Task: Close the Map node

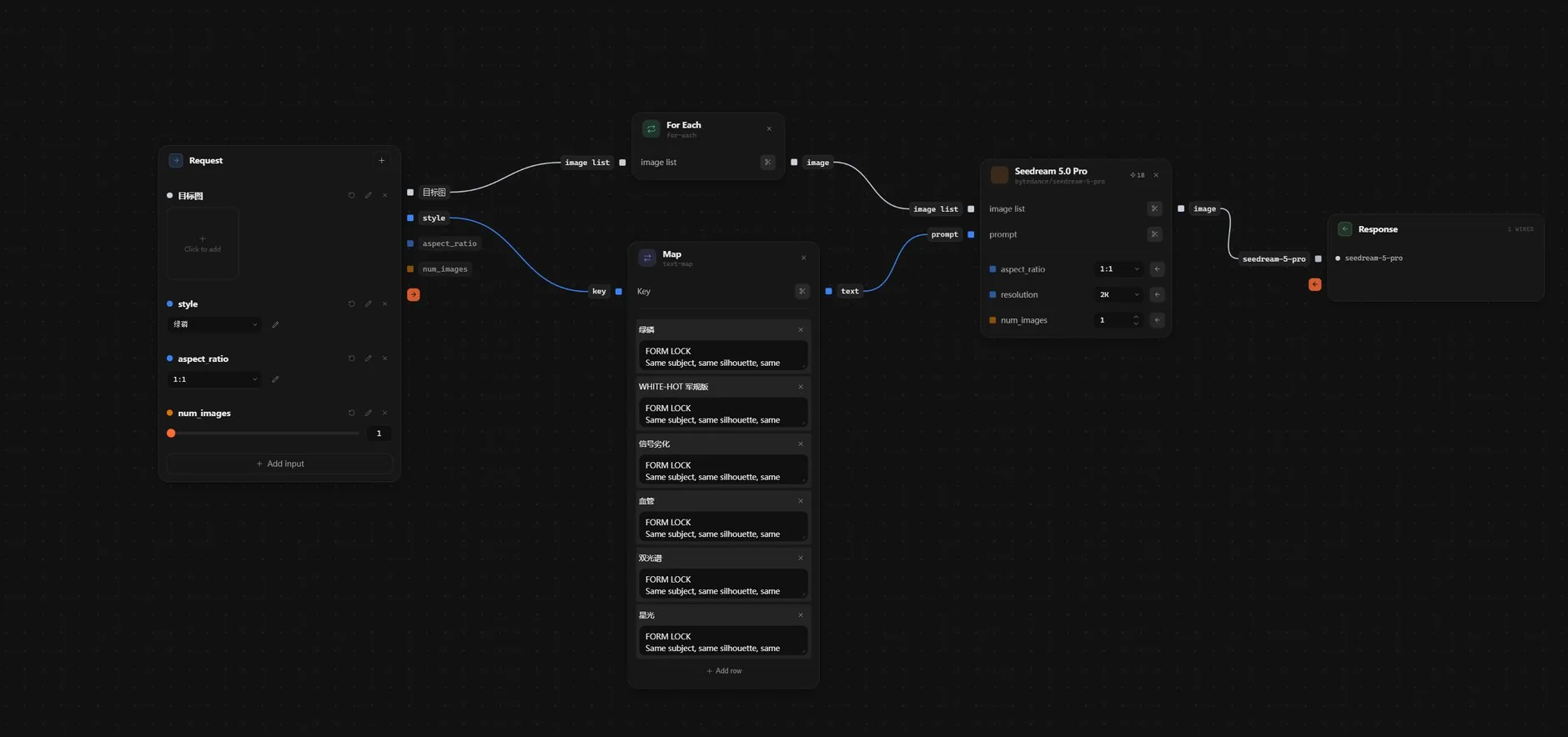Action: [804, 258]
